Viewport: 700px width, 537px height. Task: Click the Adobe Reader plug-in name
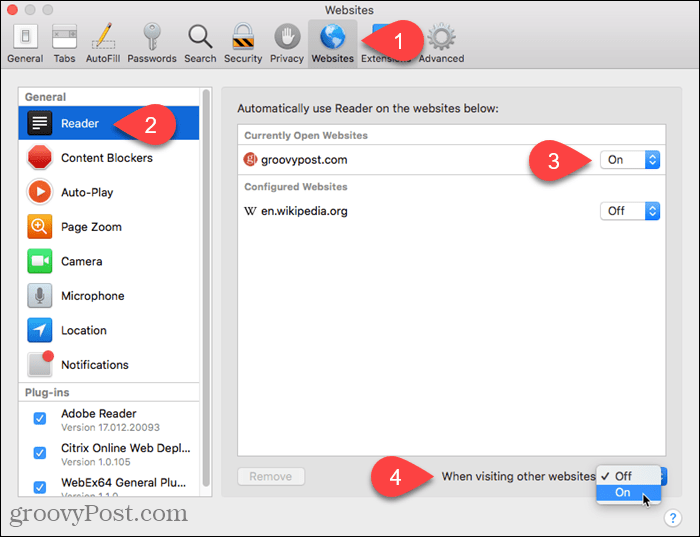99,413
